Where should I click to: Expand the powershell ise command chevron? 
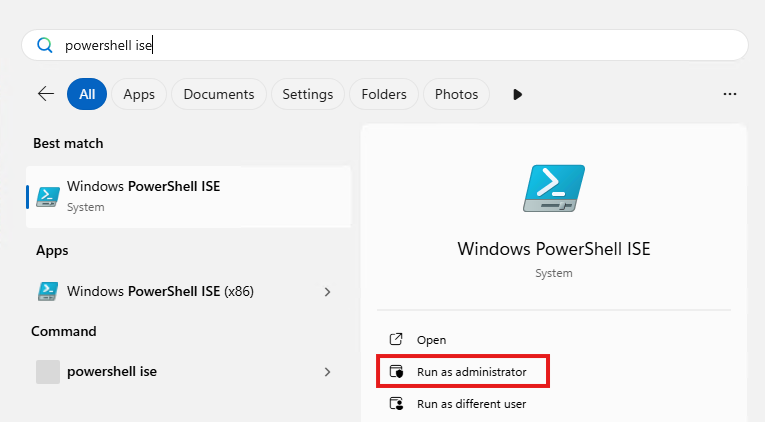pyautogui.click(x=328, y=372)
